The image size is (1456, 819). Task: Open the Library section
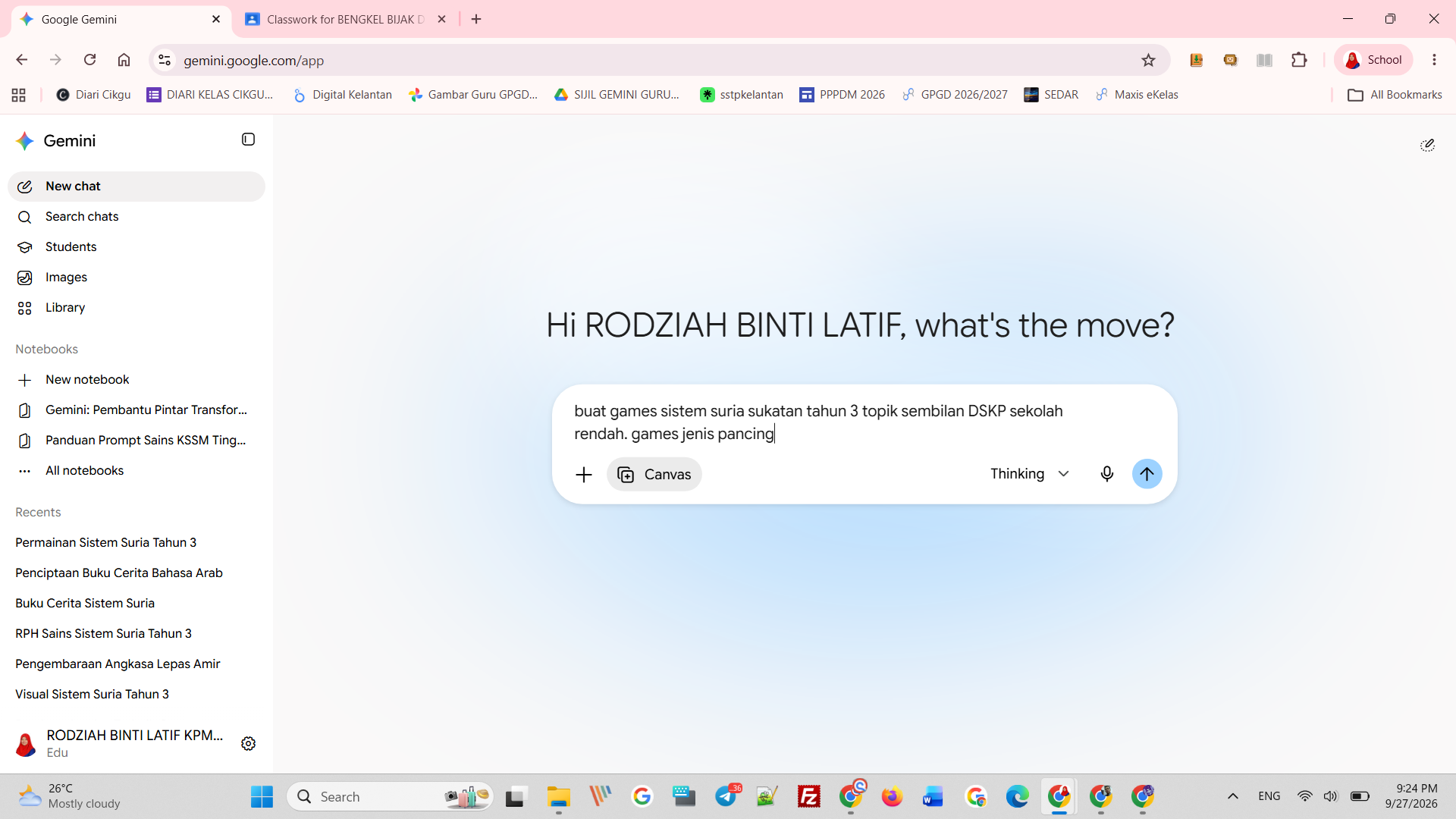coord(136,308)
